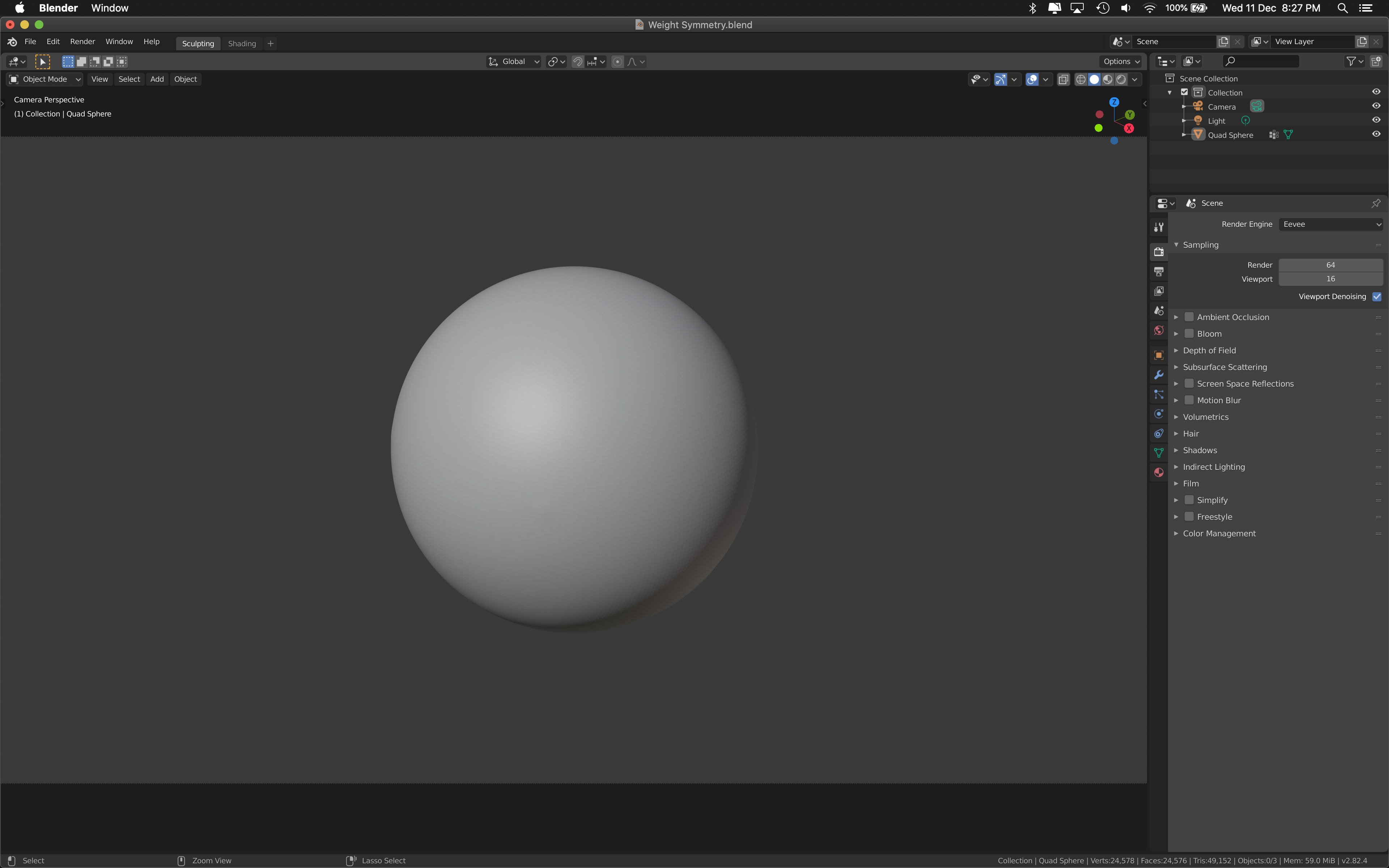Toggle X-ray display in viewport
This screenshot has height=868, width=1389.
[1063, 79]
